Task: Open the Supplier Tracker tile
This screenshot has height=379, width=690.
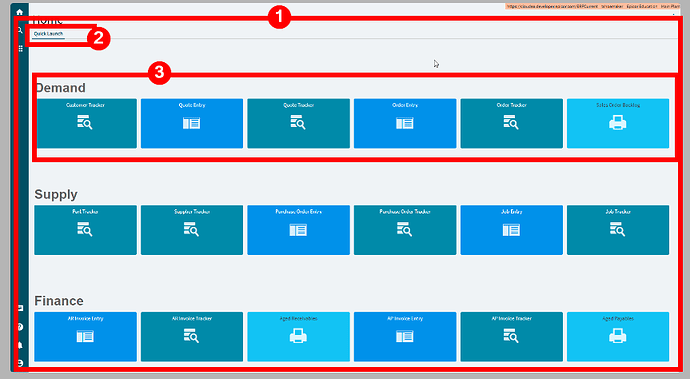Action: (x=192, y=230)
